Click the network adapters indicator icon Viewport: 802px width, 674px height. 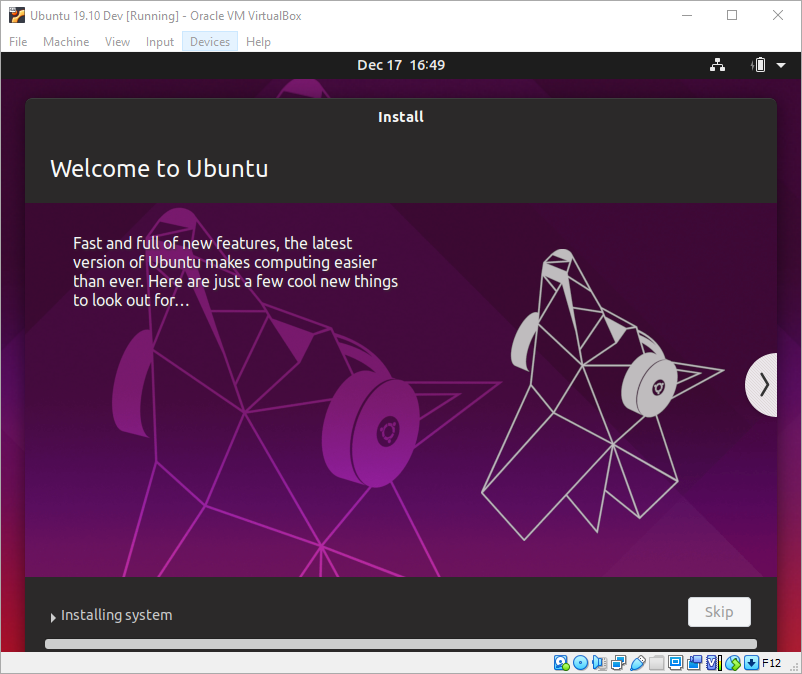(618, 663)
